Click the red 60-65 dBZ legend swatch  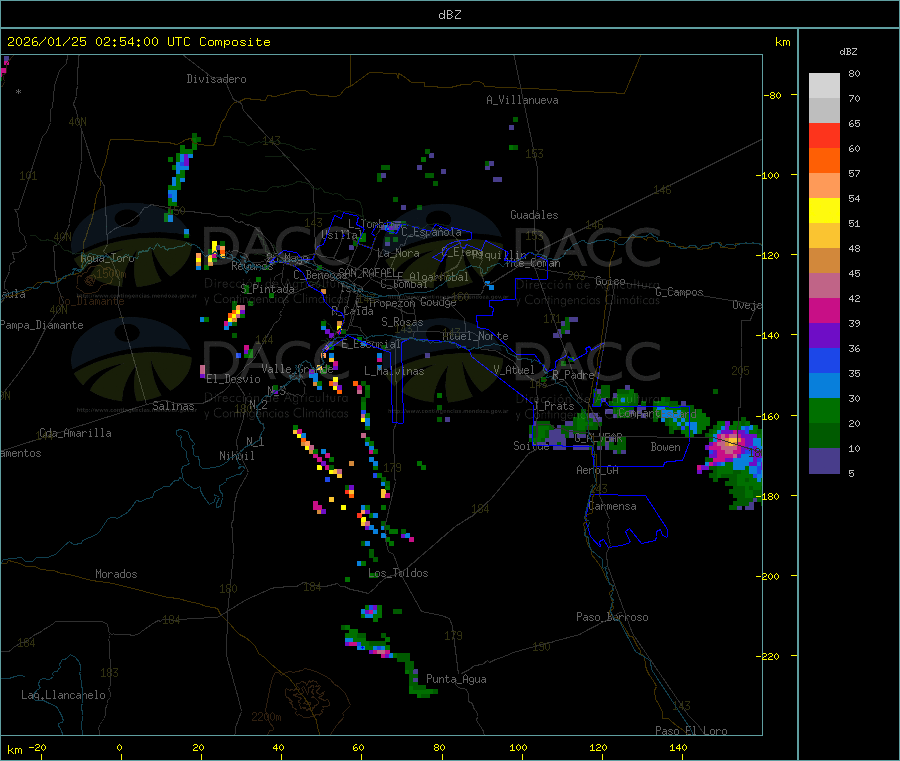[x=824, y=135]
